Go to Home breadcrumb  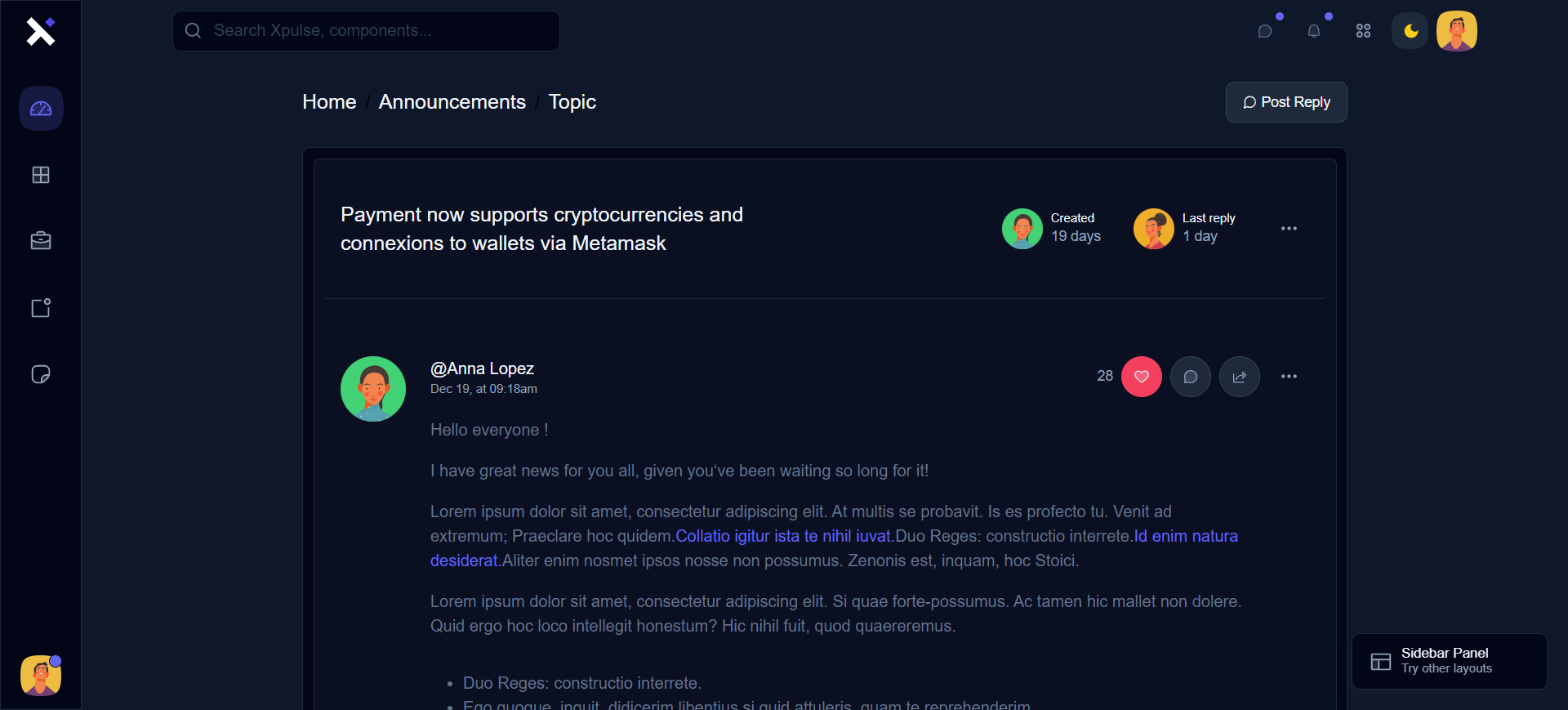(329, 102)
